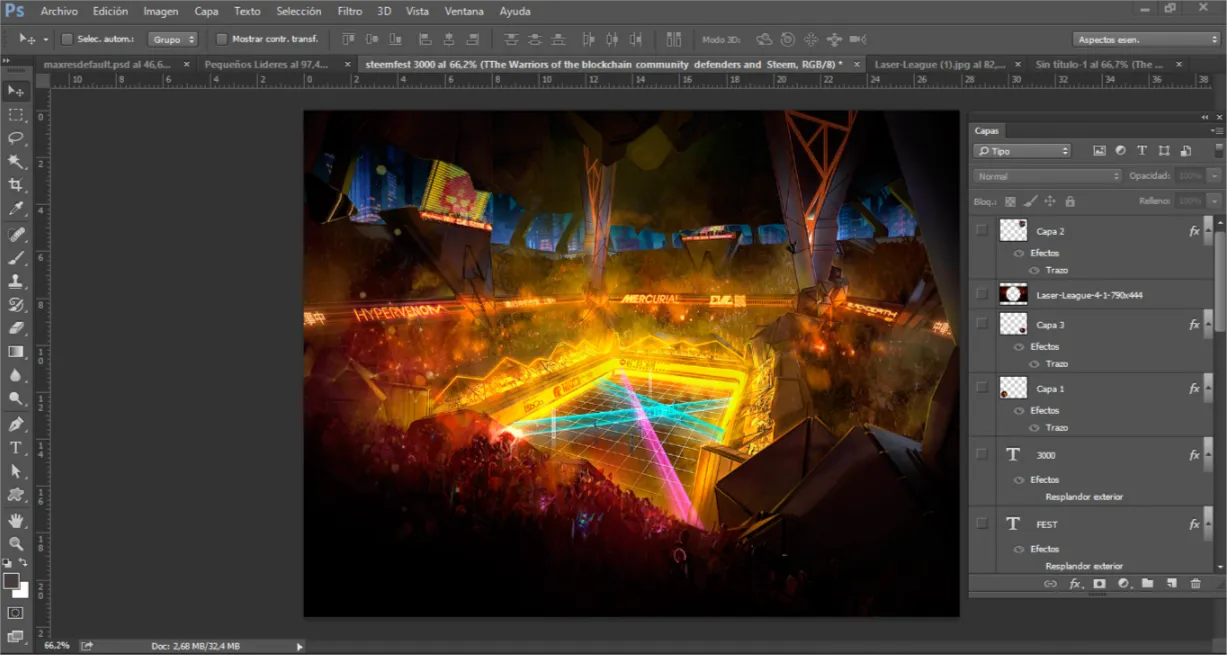The image size is (1227, 655).
Task: Click the trash icon to delete layer
Action: pyautogui.click(x=1195, y=583)
